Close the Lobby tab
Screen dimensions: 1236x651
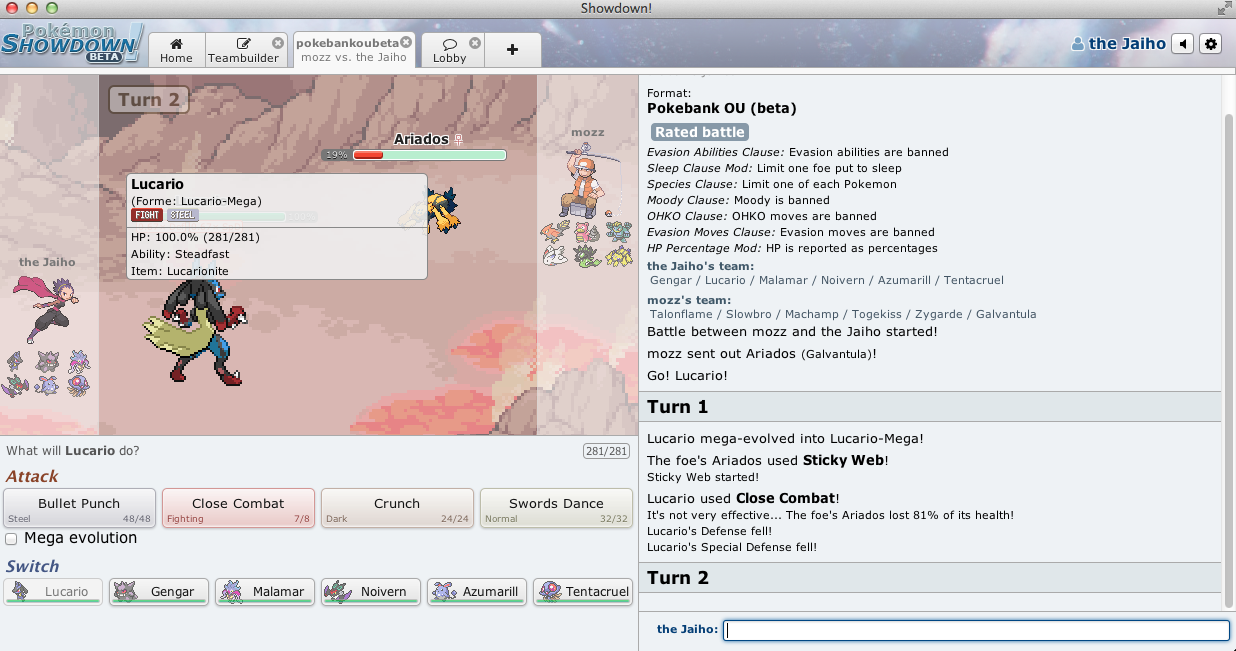click(475, 43)
